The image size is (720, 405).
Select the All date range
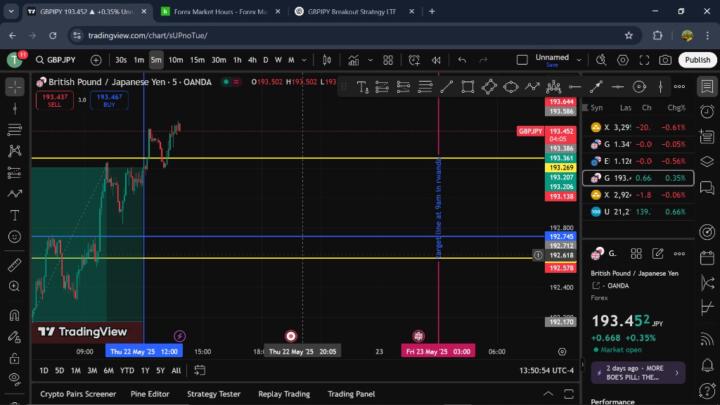tap(176, 371)
